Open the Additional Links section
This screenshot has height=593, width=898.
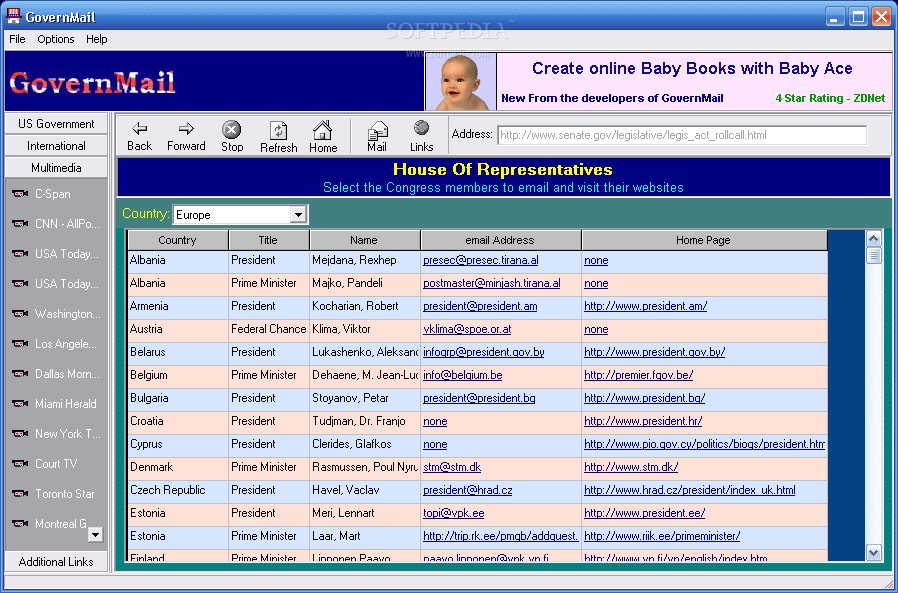(56, 561)
